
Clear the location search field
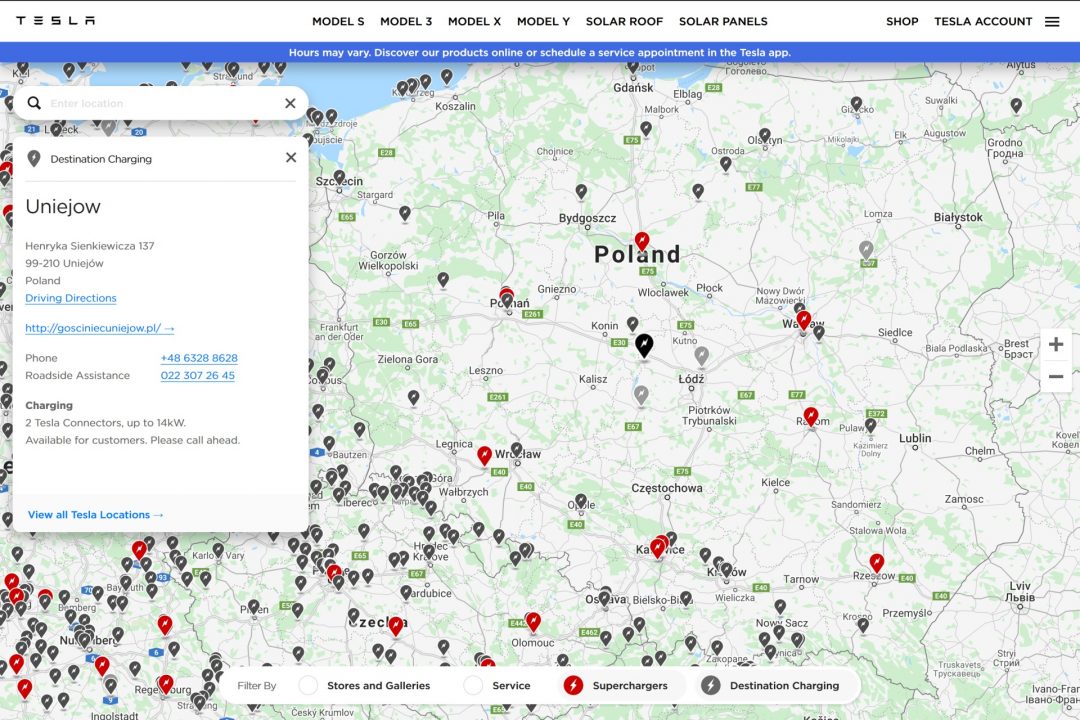290,103
